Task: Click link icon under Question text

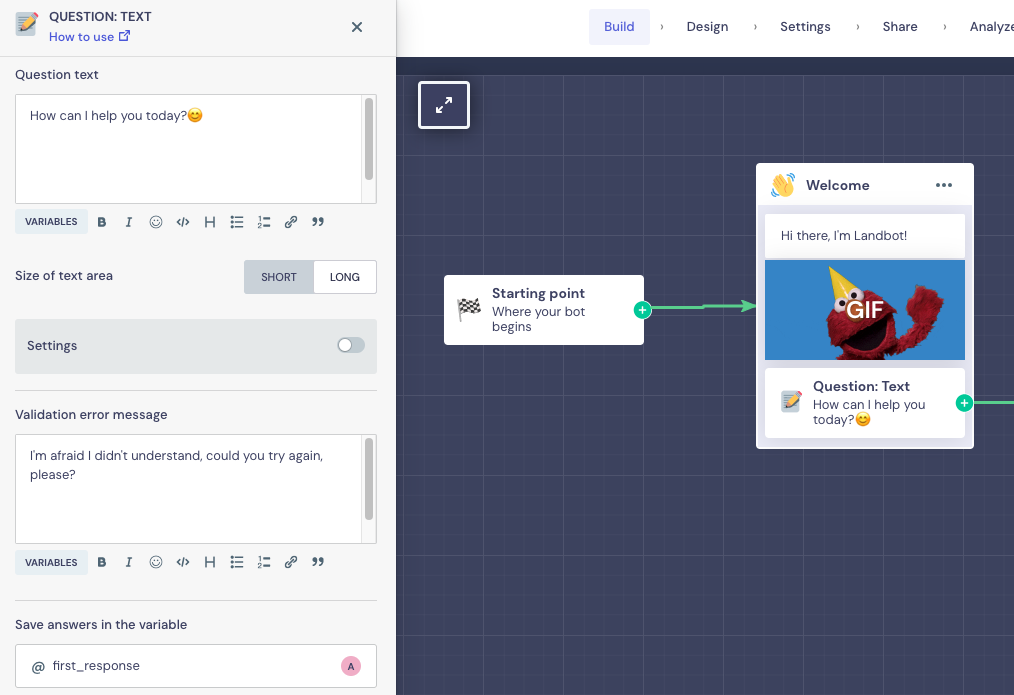Action: pyautogui.click(x=291, y=222)
